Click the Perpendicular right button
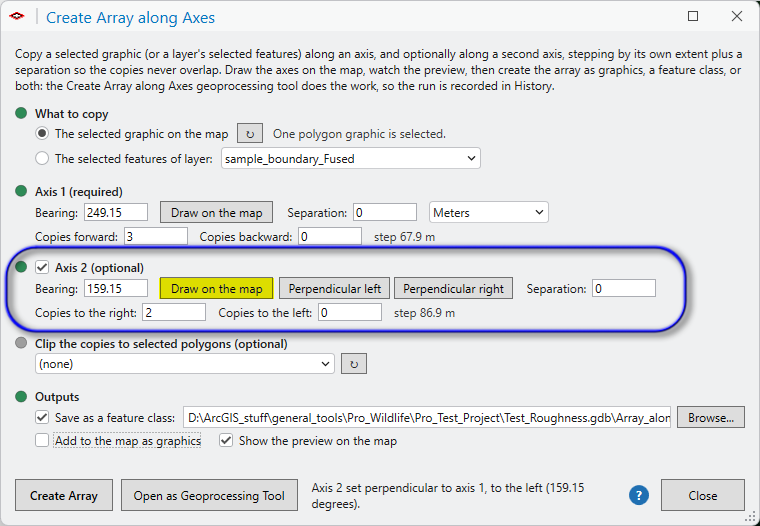The width and height of the screenshot is (760, 526). pos(453,289)
